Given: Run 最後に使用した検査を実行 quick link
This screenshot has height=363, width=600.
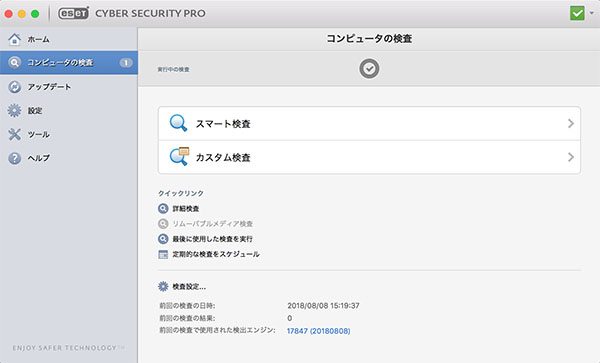Looking at the screenshot, I should 212,239.
